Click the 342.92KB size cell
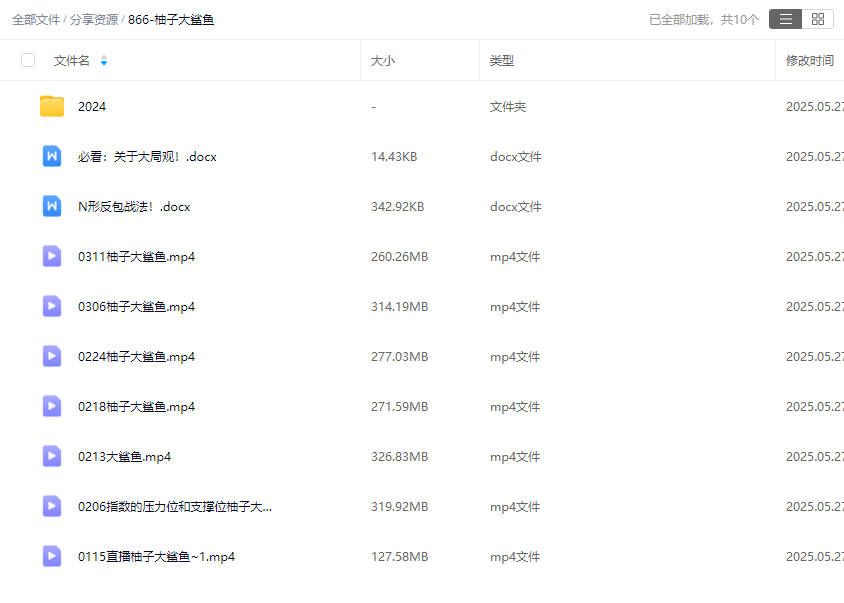Image resolution: width=844 pixels, height=603 pixels. click(397, 207)
